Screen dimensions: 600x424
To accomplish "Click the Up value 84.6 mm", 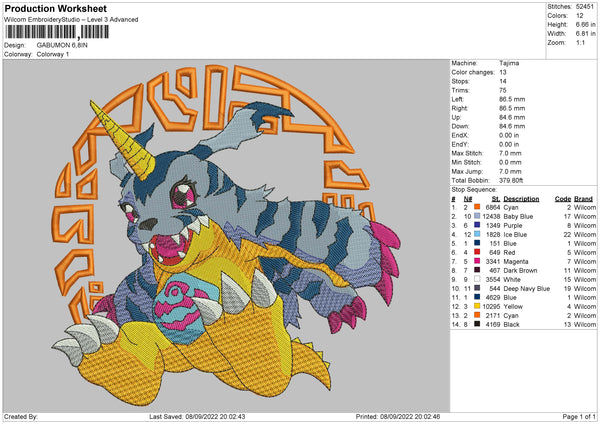I will pyautogui.click(x=512, y=117).
